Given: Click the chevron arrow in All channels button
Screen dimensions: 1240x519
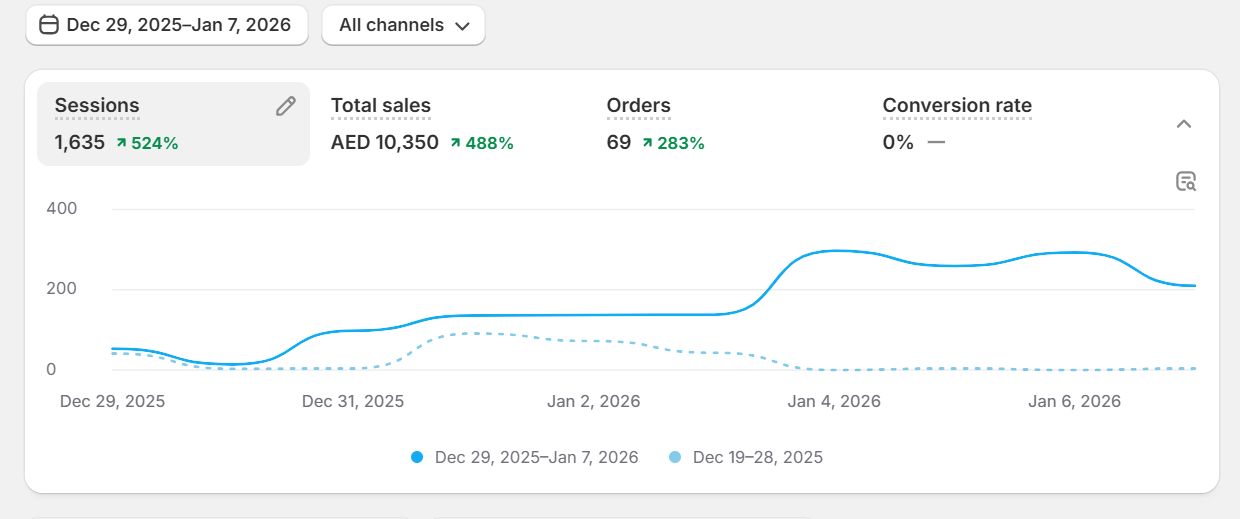Looking at the screenshot, I should tap(462, 26).
